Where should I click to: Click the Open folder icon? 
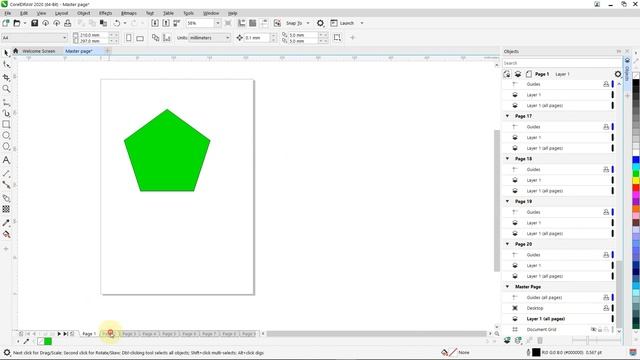17,23
